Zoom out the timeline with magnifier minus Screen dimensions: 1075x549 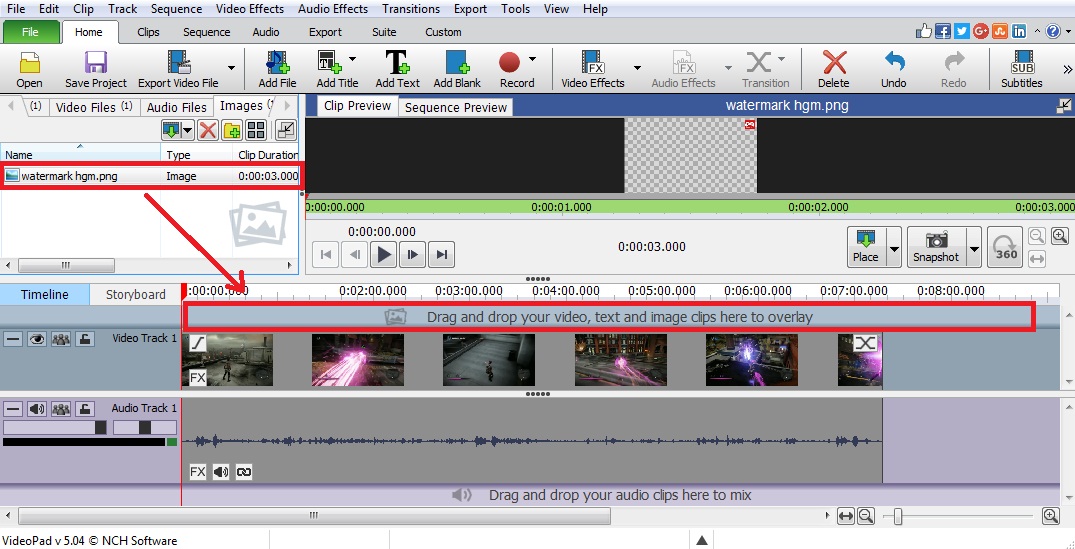click(865, 515)
